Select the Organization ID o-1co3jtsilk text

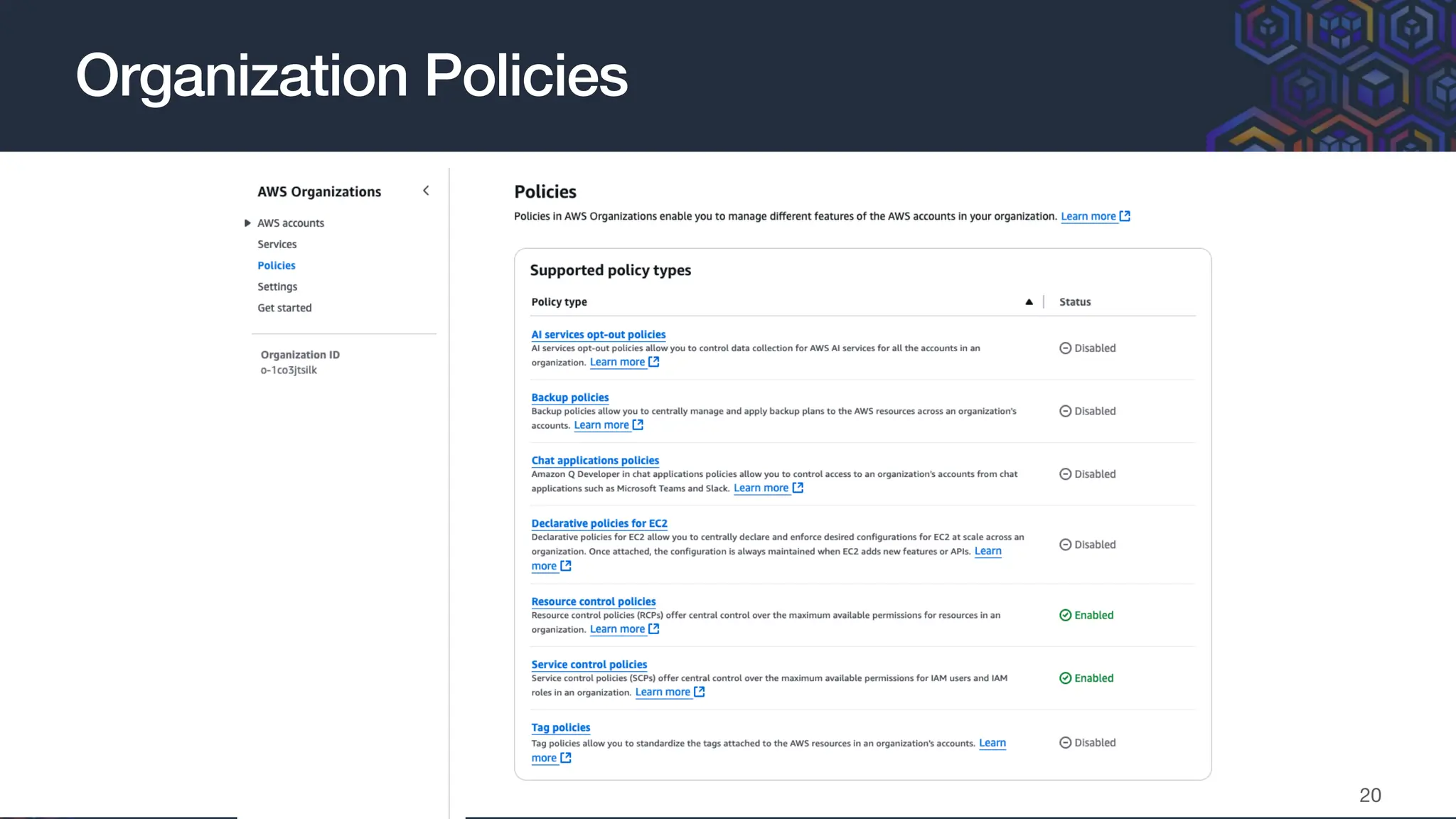[289, 370]
